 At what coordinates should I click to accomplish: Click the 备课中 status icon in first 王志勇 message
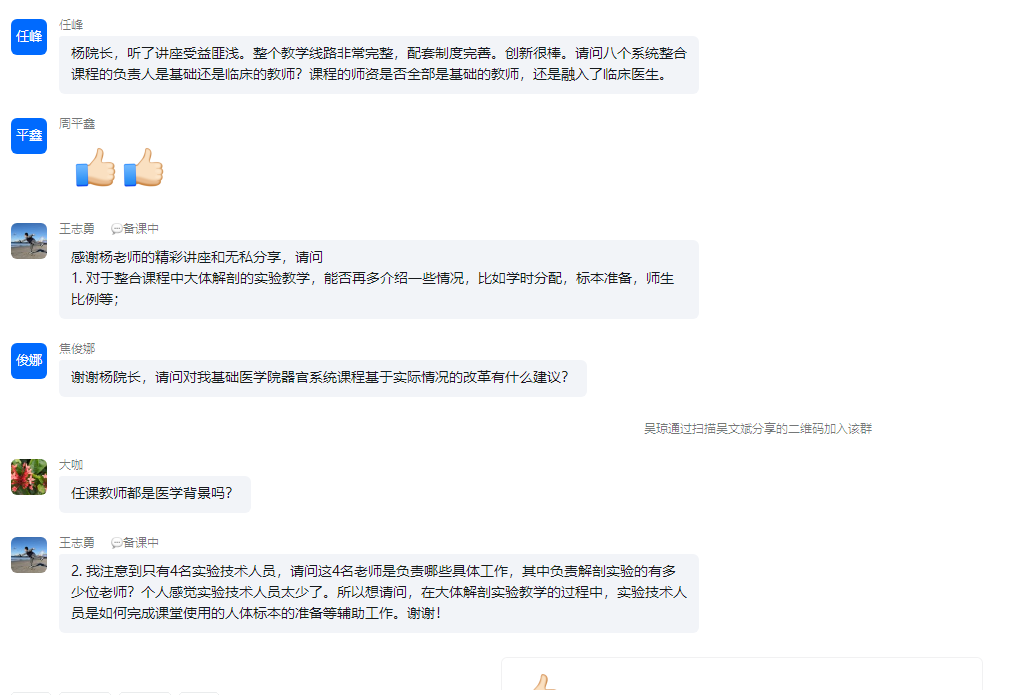(x=116, y=229)
